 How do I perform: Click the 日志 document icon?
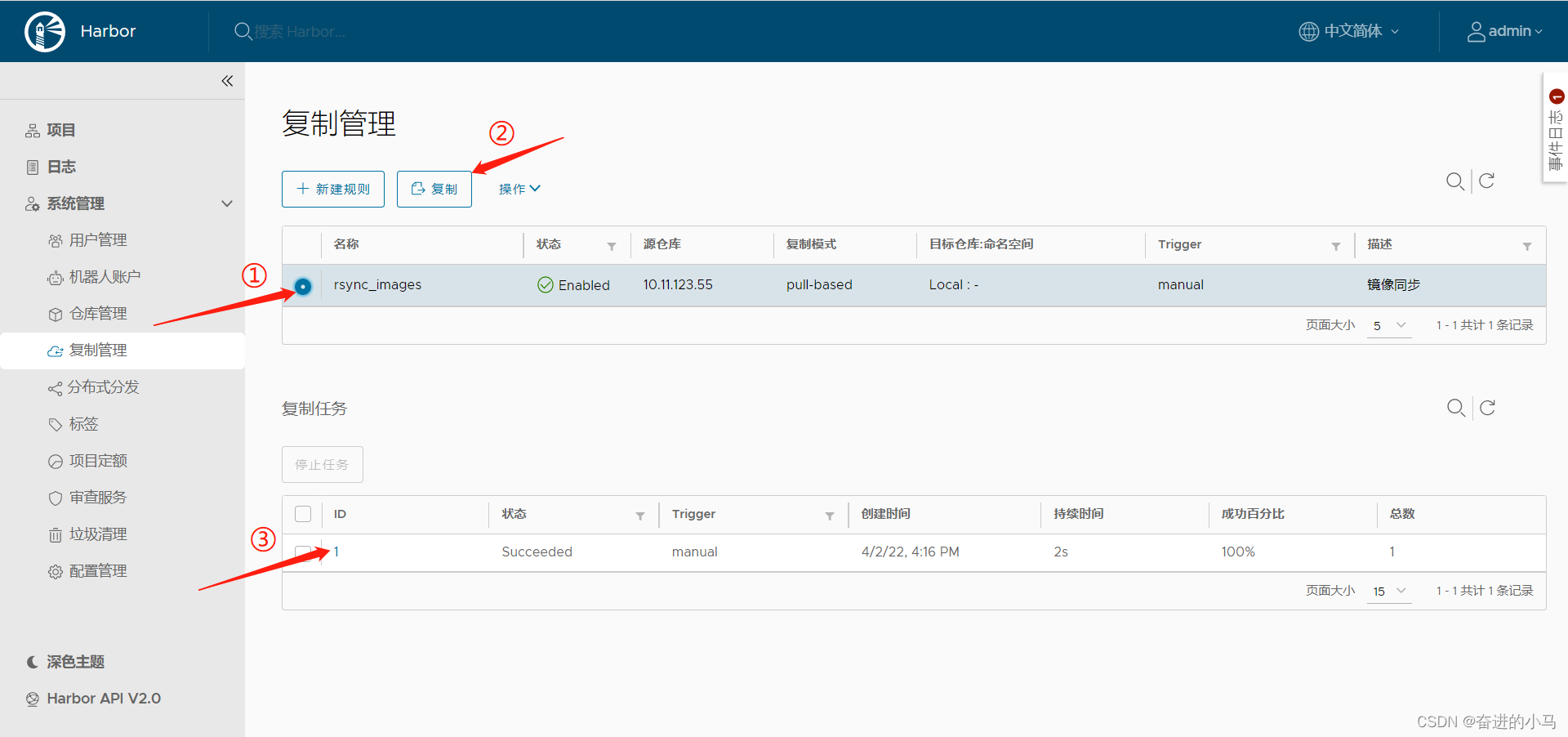[x=33, y=167]
